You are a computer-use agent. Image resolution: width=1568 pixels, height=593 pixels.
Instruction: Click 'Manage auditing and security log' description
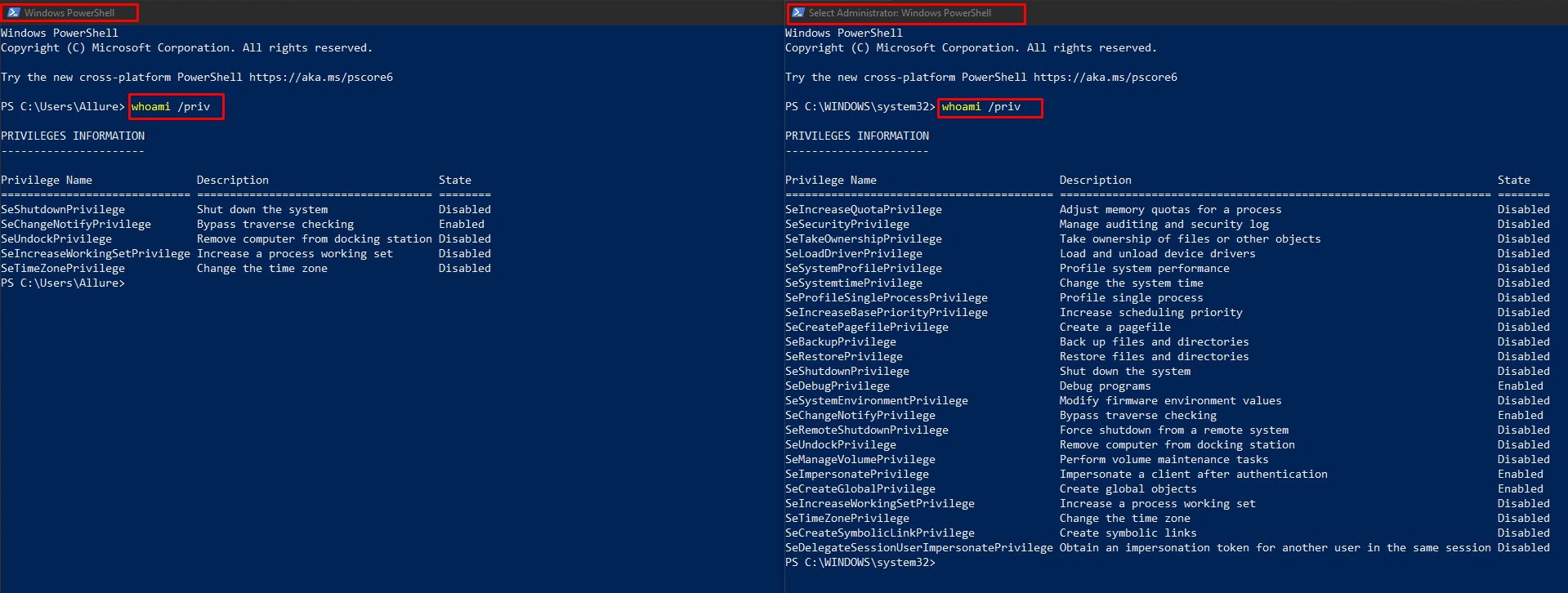pos(1164,225)
